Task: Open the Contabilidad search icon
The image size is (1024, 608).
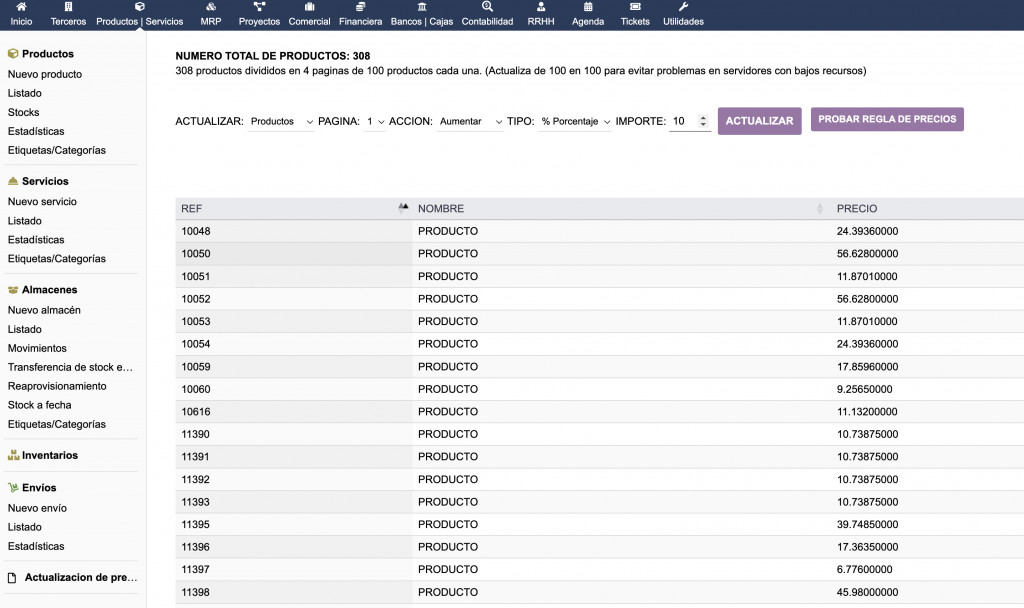Action: click(487, 7)
